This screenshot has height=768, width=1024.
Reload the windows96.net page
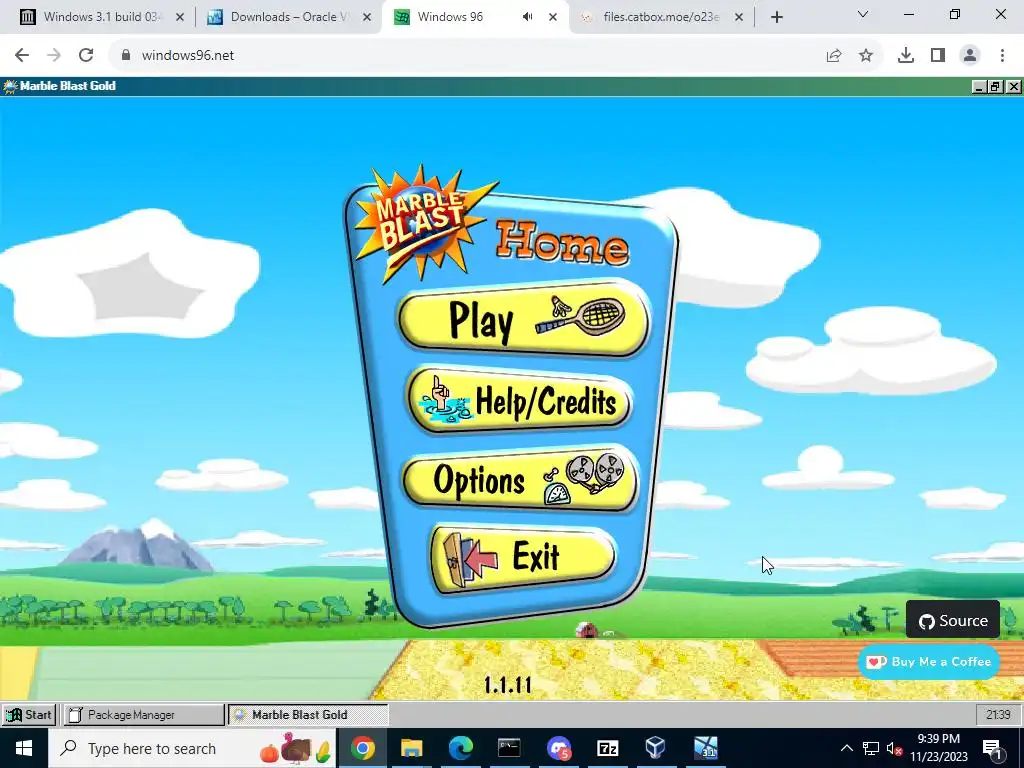[x=86, y=55]
